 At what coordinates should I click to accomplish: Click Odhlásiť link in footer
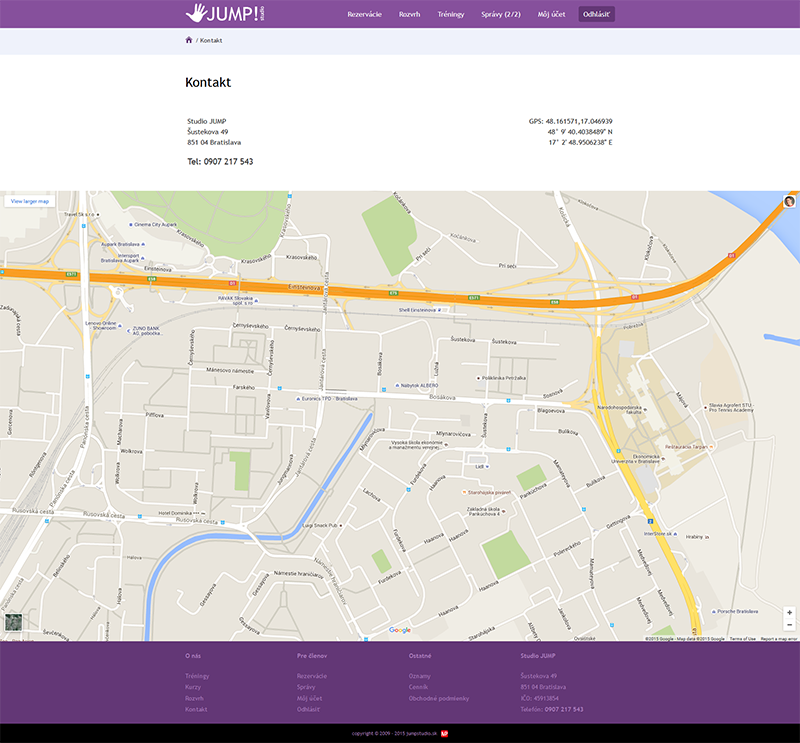(309, 709)
